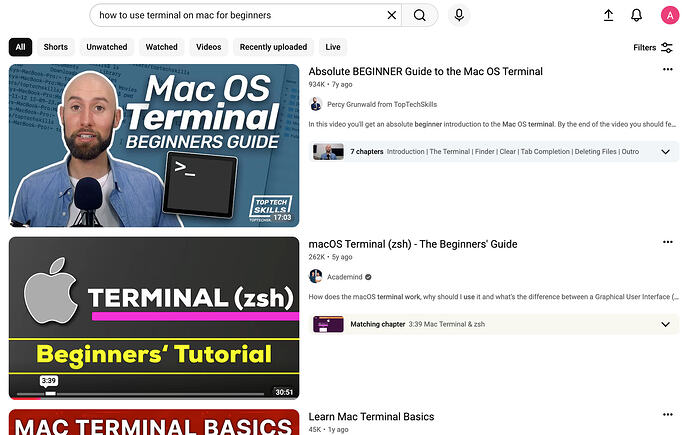
Task: Play the TERMINAL (zsh) Beginners' Tutorial thumbnail
Action: tap(154, 318)
